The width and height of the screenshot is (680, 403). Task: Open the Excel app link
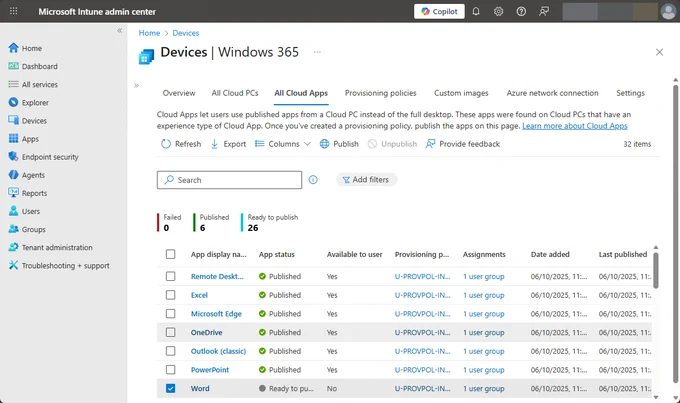pos(199,295)
